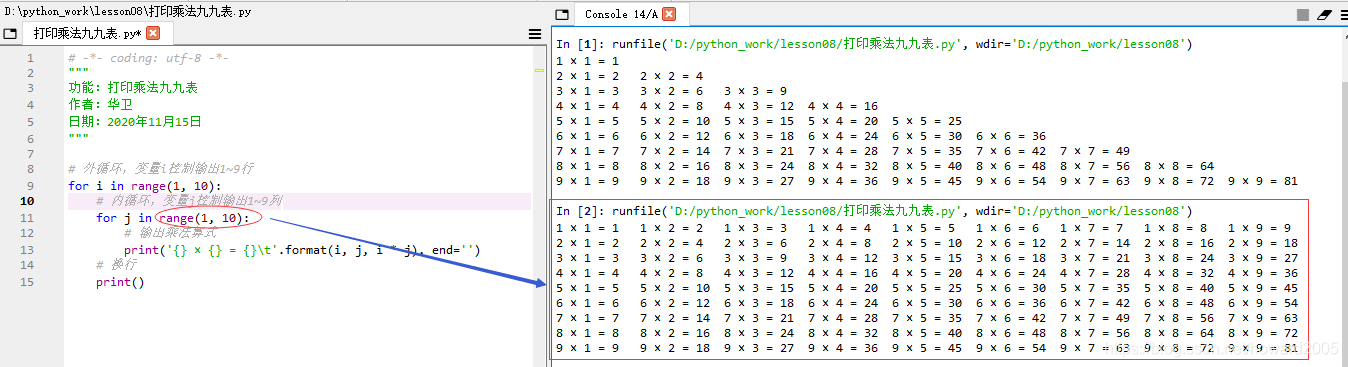
Task: Open the editor's browse tabs icon
Action: (10, 33)
